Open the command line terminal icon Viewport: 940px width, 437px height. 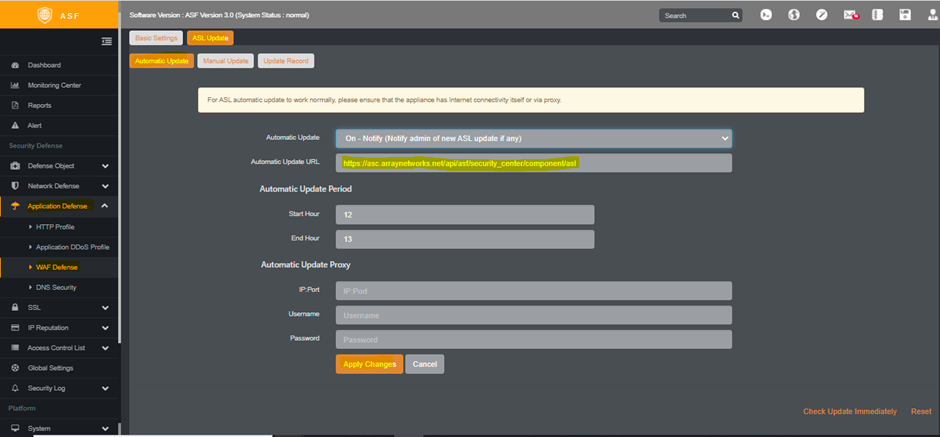coord(766,15)
